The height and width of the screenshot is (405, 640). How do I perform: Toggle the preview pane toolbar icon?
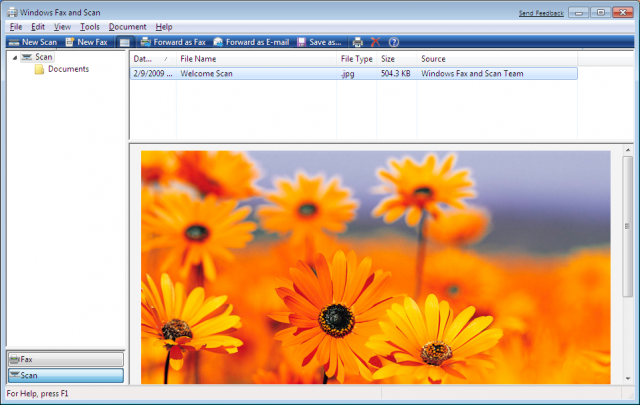(125, 42)
